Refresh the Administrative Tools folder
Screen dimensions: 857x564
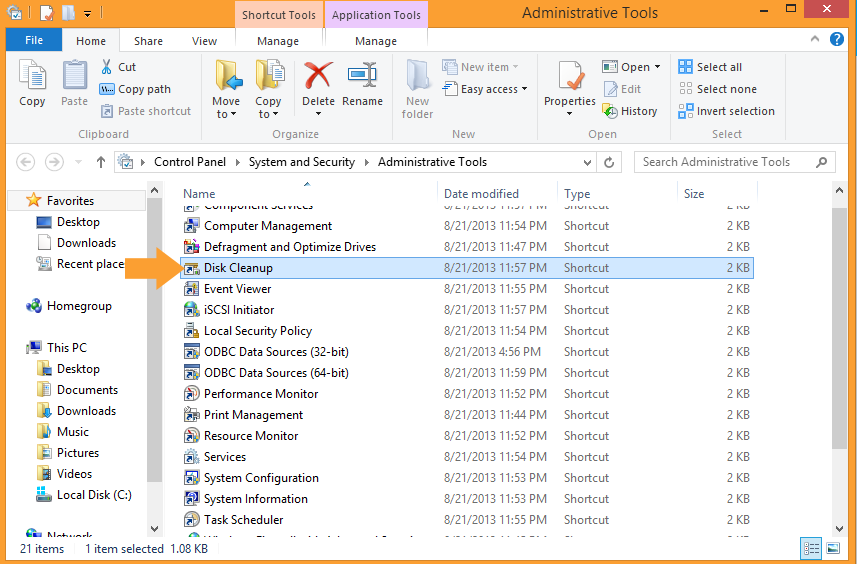pyautogui.click(x=609, y=162)
